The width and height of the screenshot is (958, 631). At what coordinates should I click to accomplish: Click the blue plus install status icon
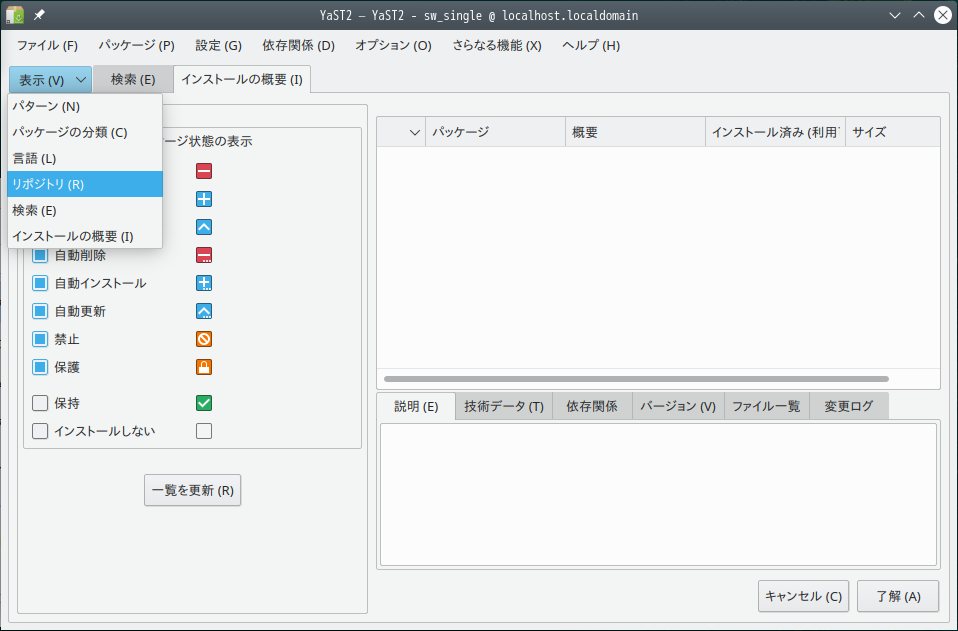click(204, 199)
